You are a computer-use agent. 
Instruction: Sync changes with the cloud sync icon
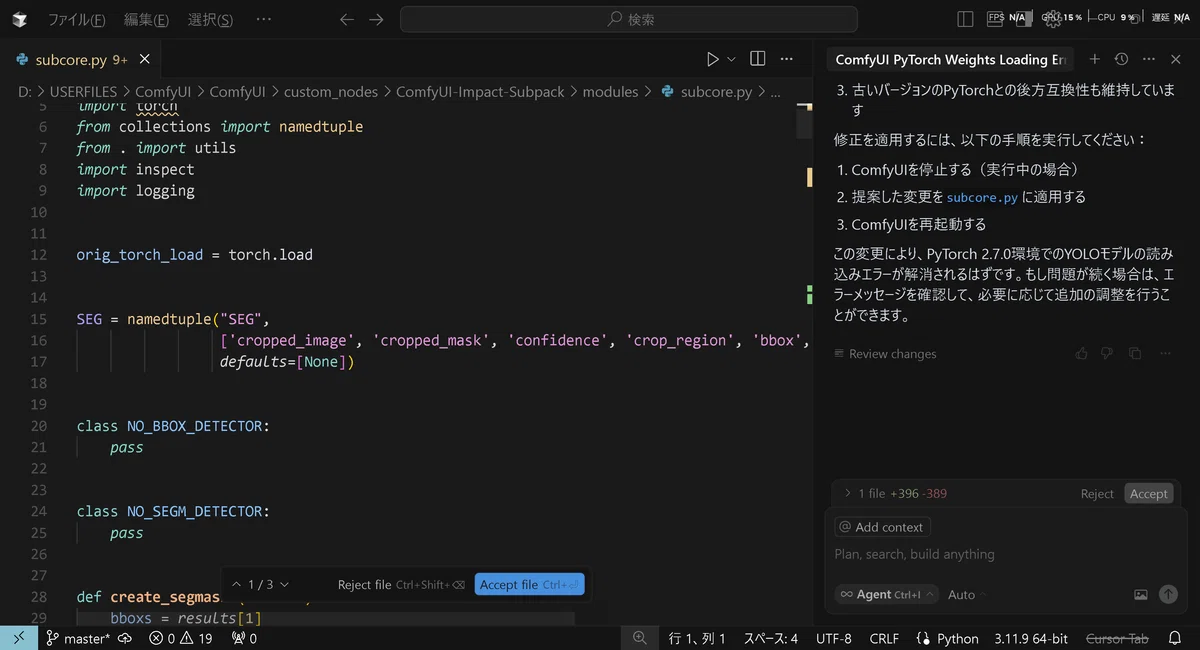pyautogui.click(x=125, y=638)
